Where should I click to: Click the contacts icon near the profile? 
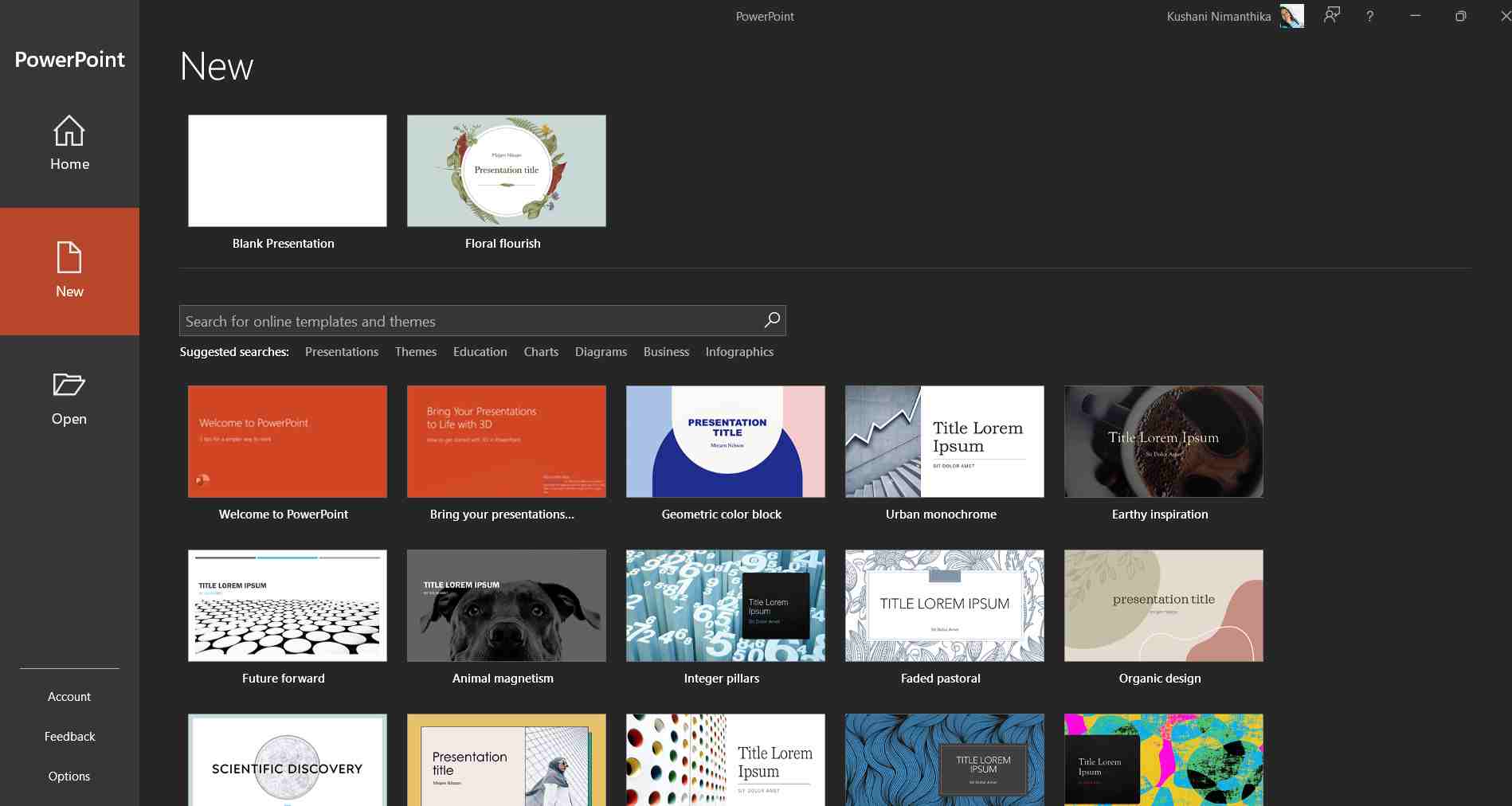click(x=1331, y=16)
